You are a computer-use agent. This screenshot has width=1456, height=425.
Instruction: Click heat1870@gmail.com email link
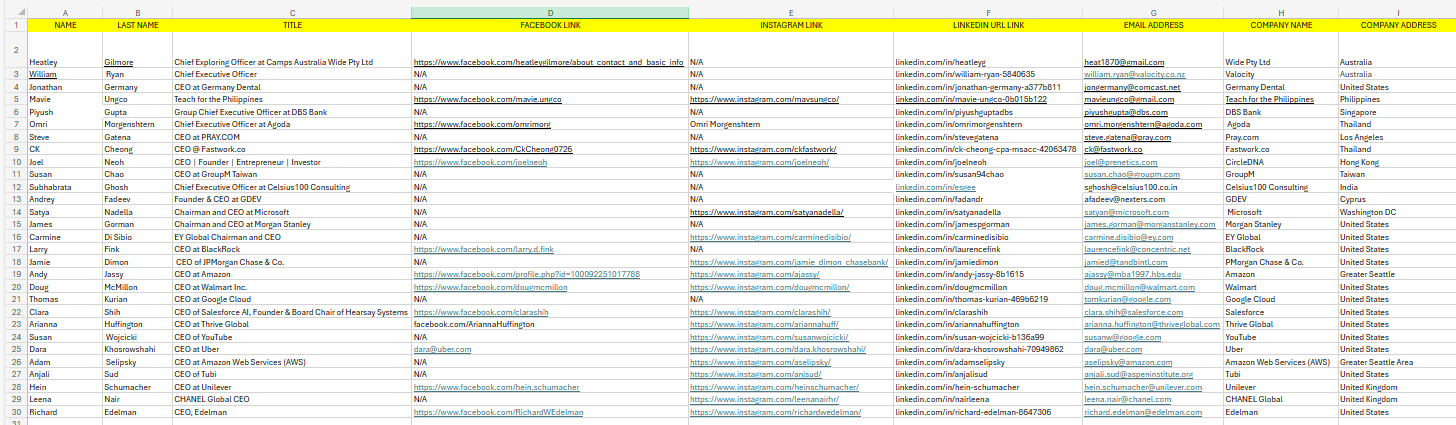(1124, 62)
